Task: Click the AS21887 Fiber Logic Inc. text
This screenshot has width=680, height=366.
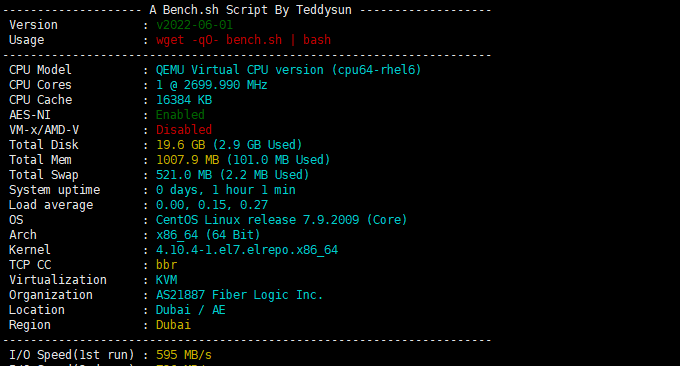Action: [x=239, y=295]
